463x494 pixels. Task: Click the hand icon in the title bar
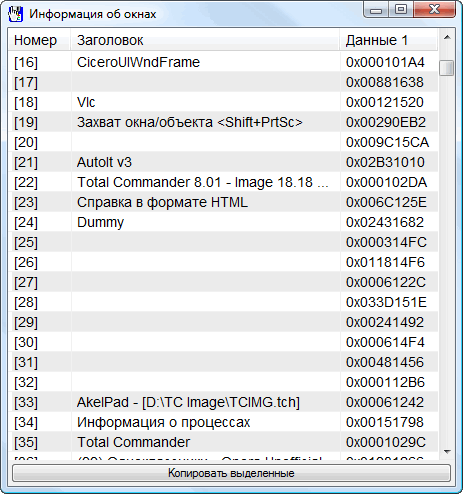click(x=15, y=14)
